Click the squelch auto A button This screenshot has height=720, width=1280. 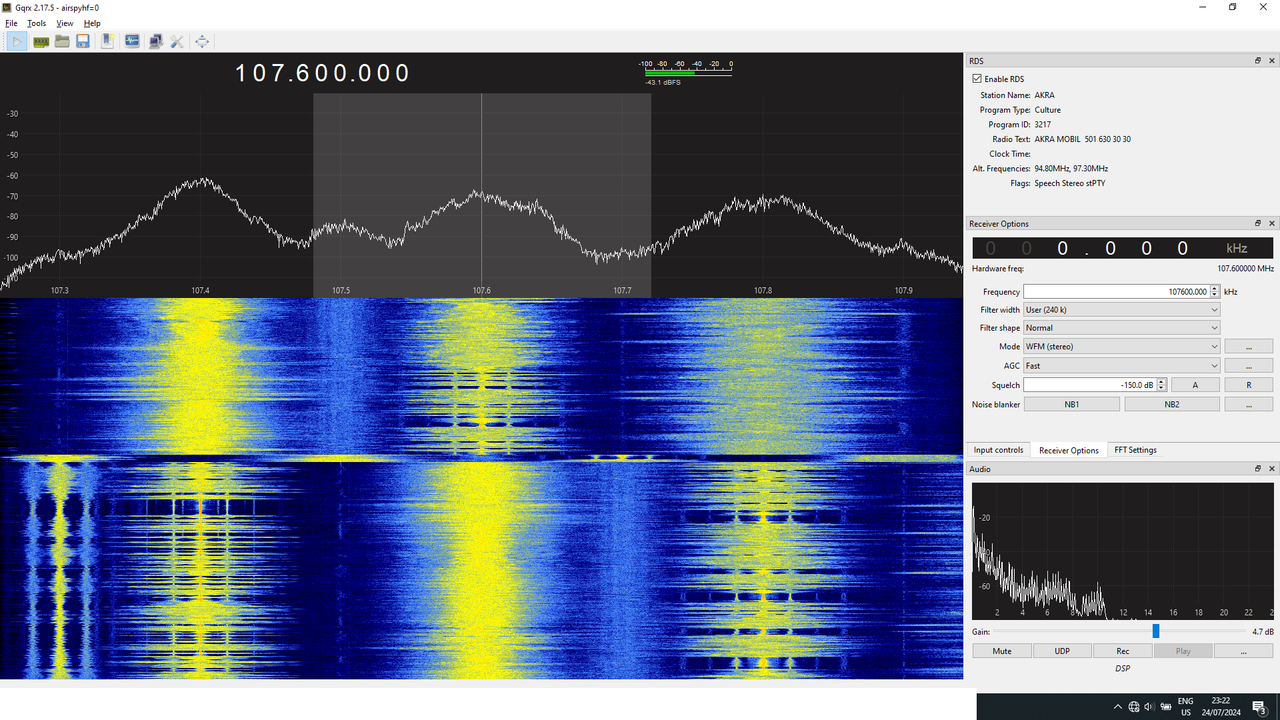tap(1195, 385)
